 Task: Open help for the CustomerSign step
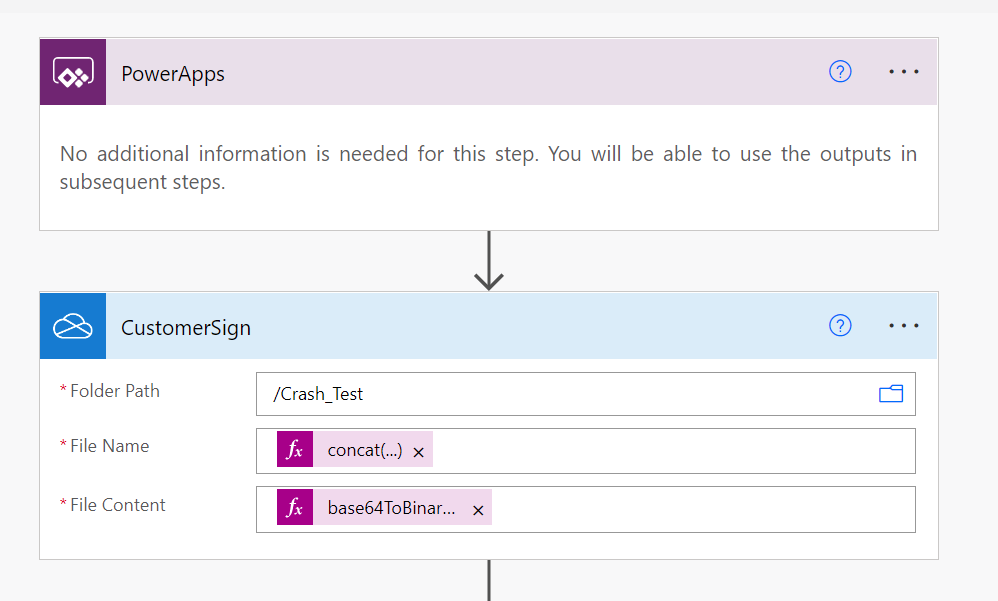(x=840, y=325)
